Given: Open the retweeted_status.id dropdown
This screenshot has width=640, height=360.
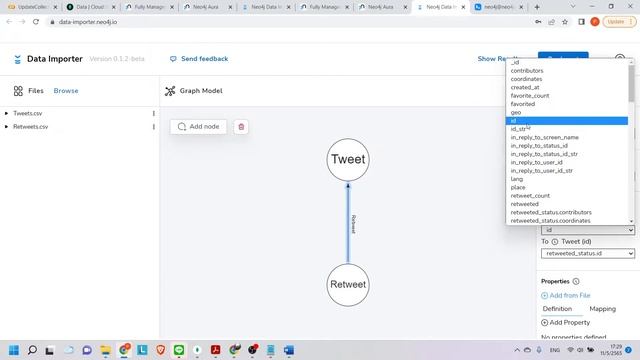Looking at the screenshot, I should tap(588, 253).
